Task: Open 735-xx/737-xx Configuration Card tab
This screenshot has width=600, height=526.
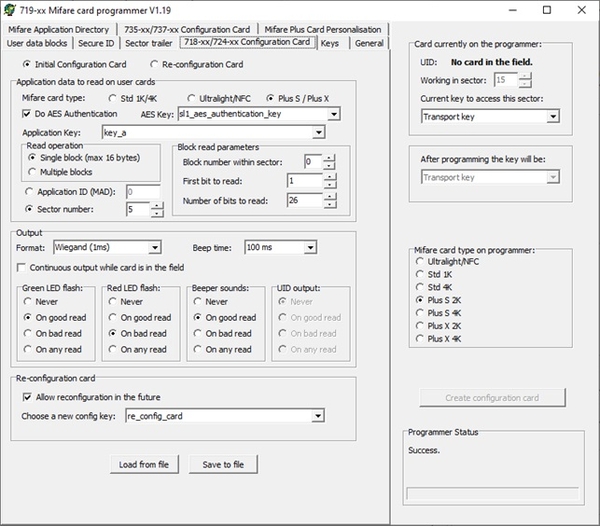Action: [x=187, y=29]
